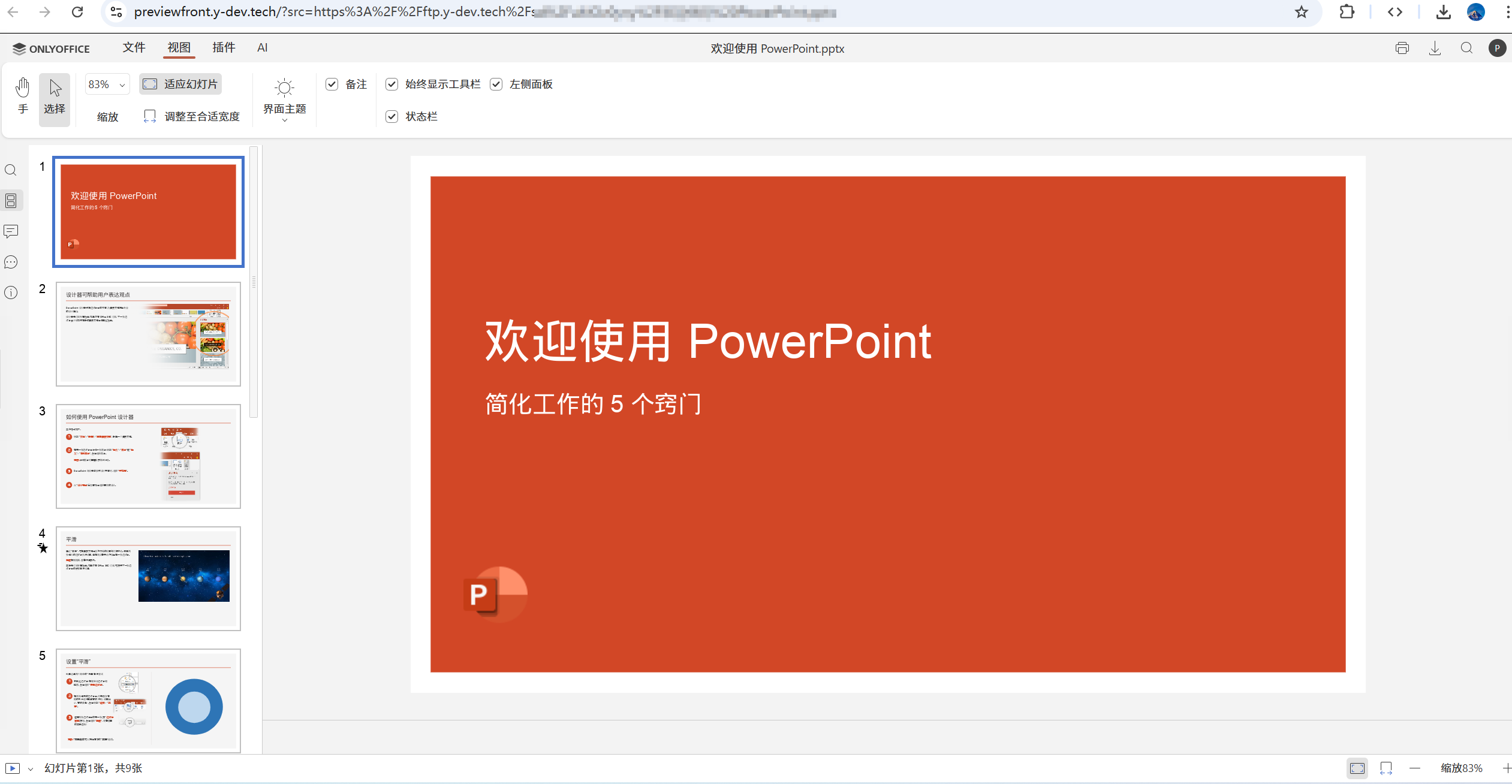Click the zoom out minus control
This screenshot has height=784, width=1512.
[x=1414, y=768]
